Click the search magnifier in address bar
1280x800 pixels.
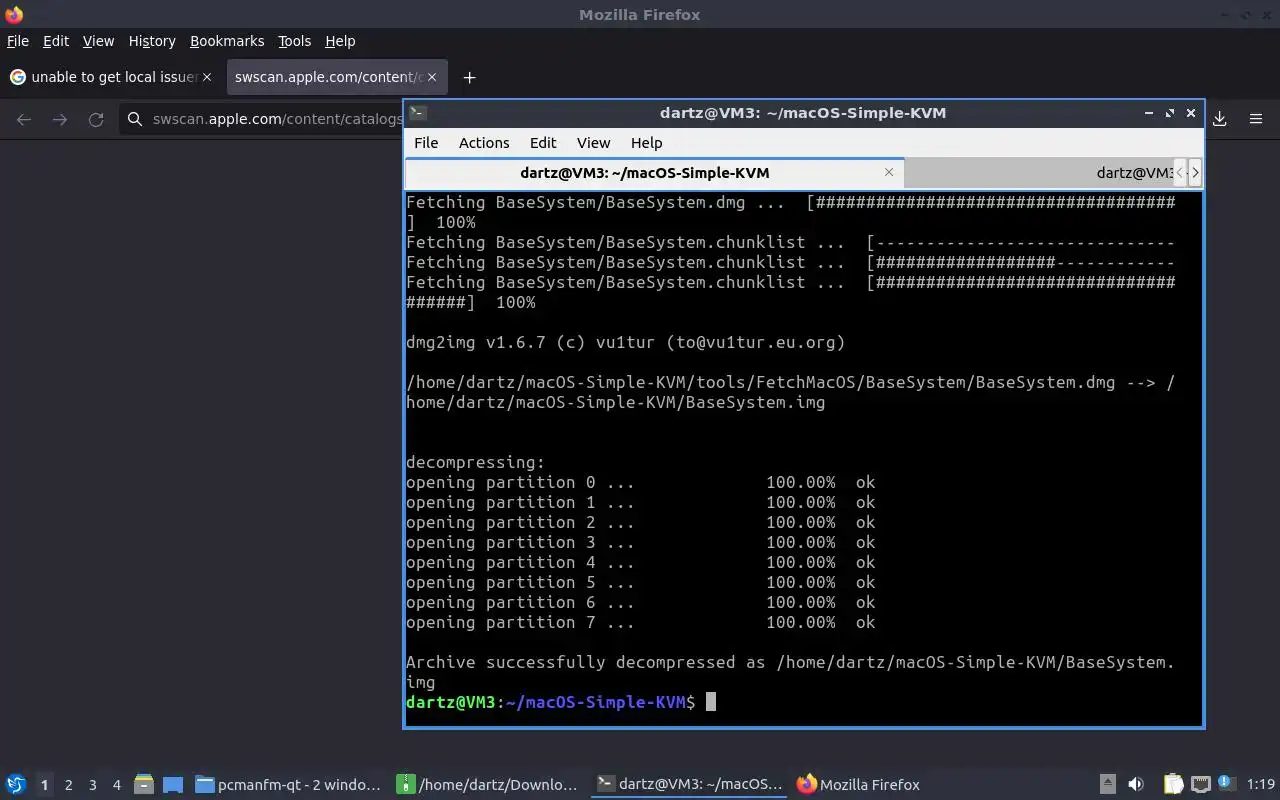[135, 120]
